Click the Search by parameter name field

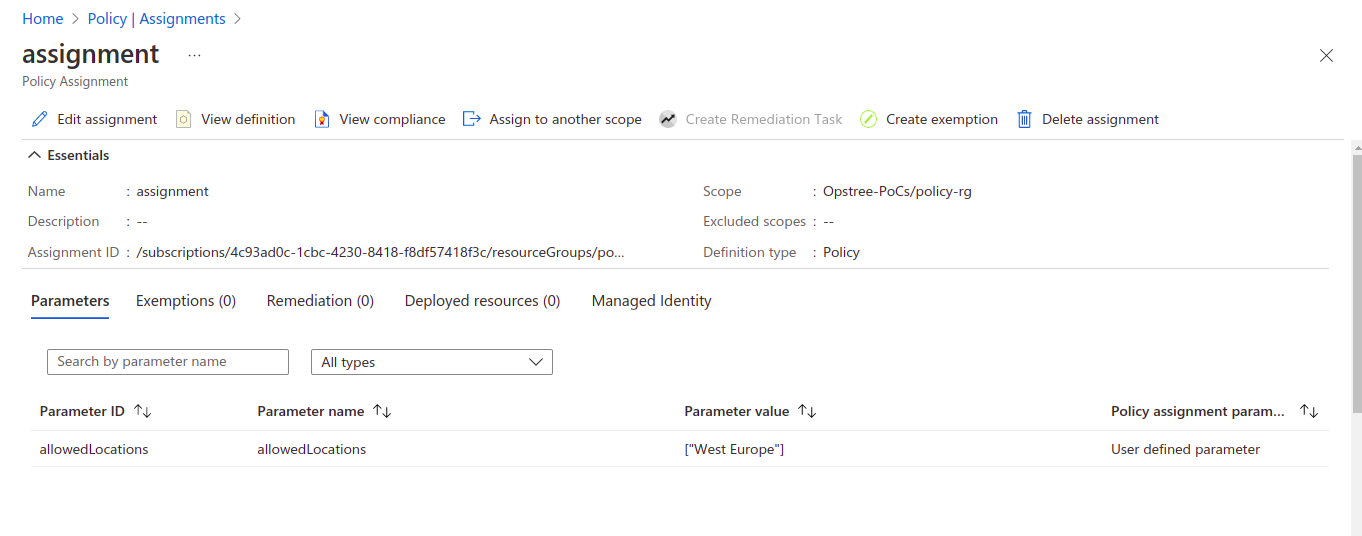[168, 362]
